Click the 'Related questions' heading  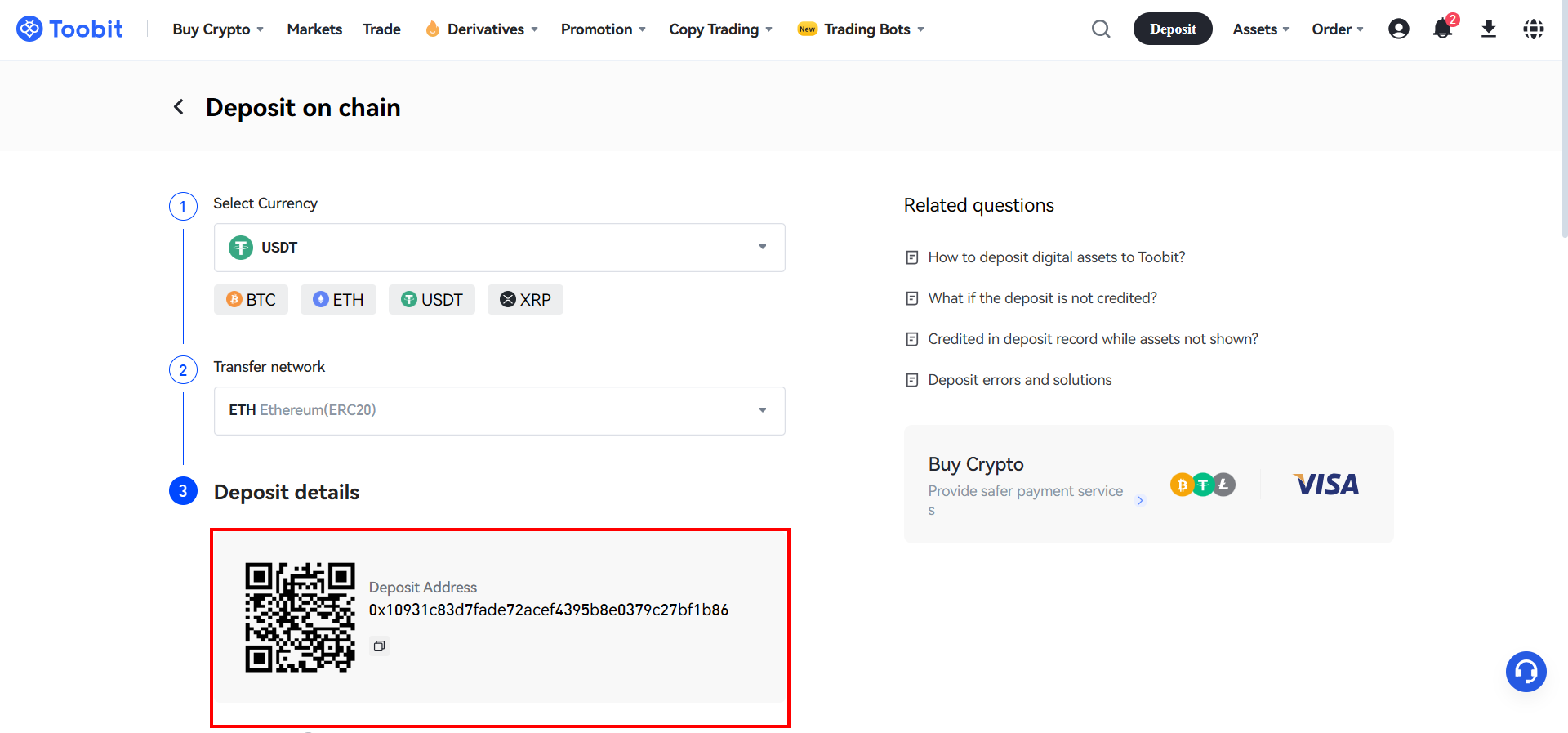coord(979,205)
